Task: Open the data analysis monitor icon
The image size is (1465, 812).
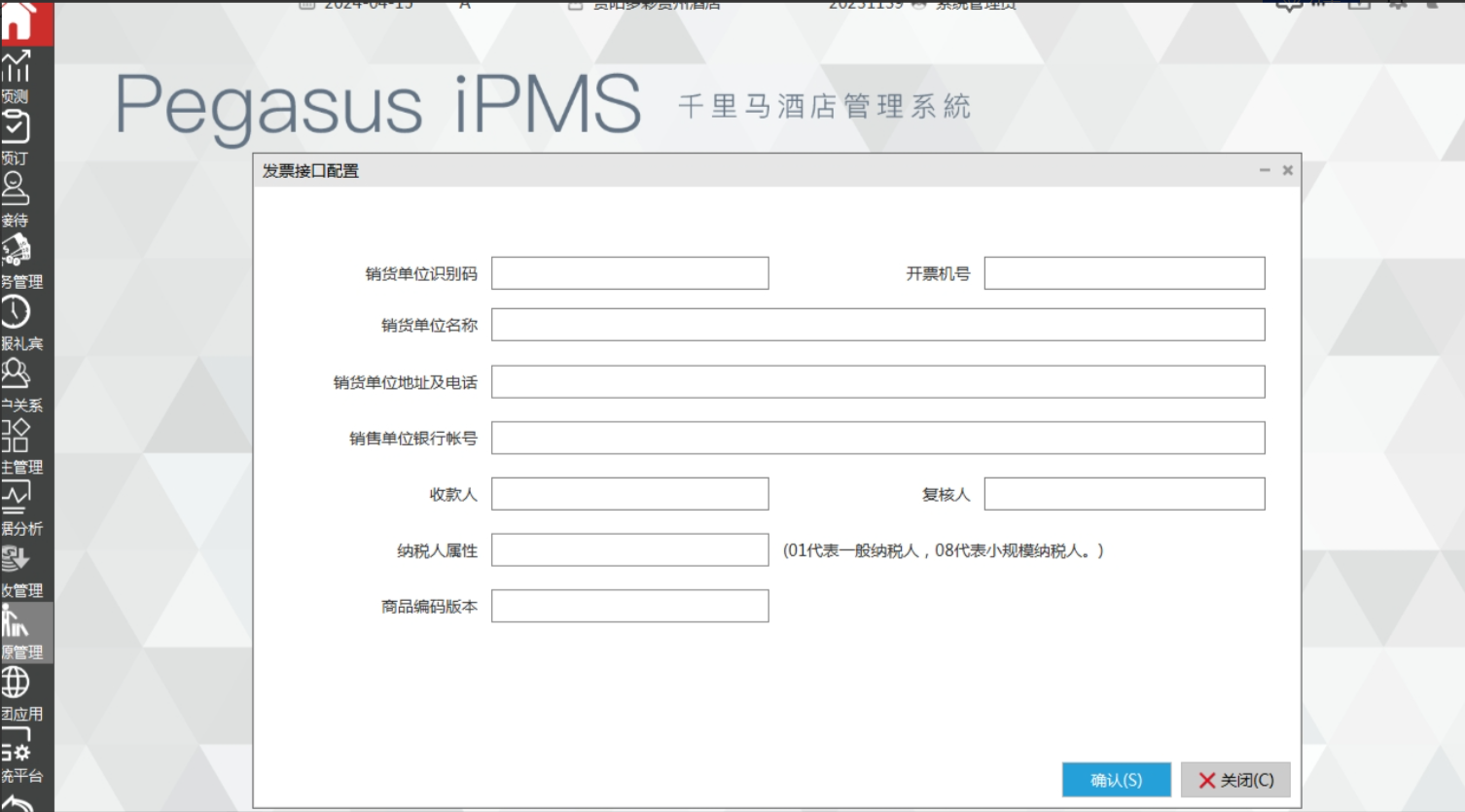Action: (x=16, y=498)
